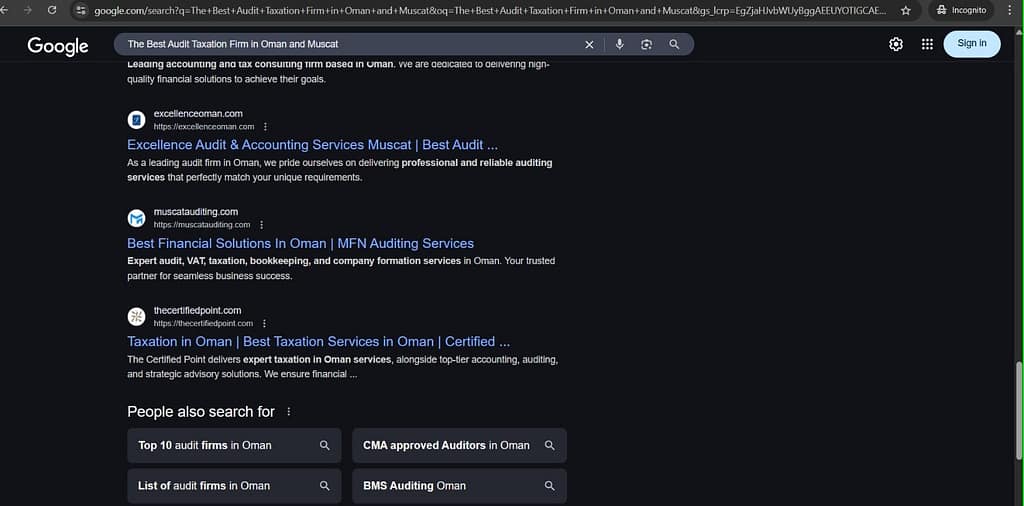Click the URL in the address bar
1024x506 pixels.
coord(491,11)
